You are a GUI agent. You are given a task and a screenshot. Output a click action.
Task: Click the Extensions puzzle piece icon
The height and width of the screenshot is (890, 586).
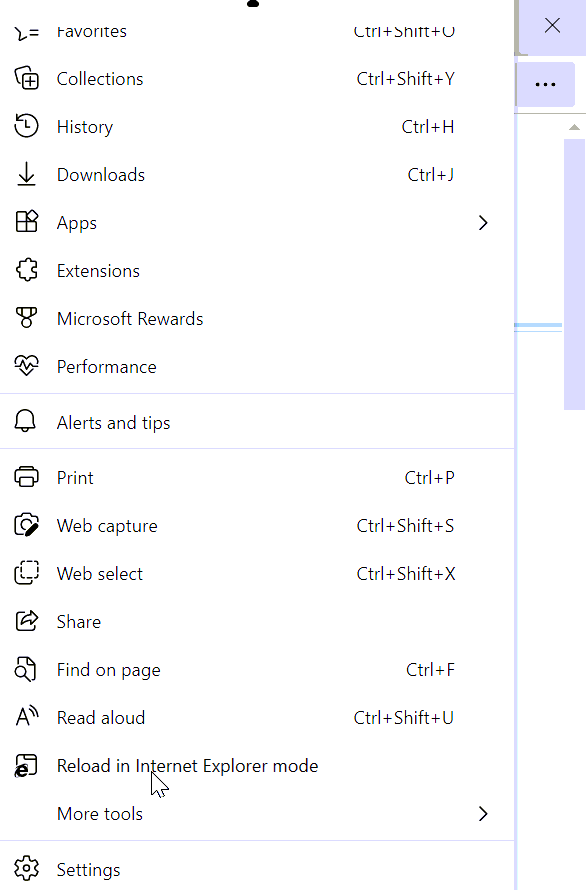click(26, 270)
